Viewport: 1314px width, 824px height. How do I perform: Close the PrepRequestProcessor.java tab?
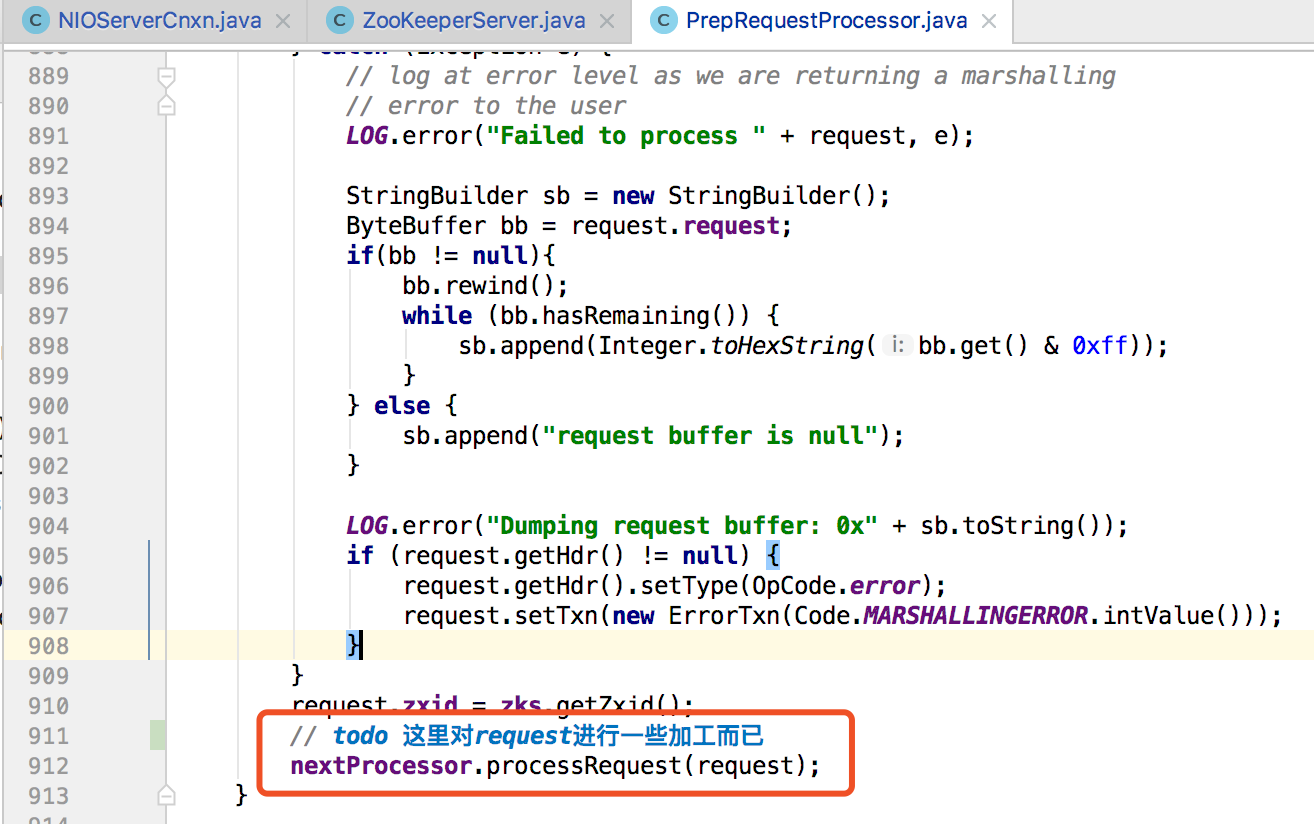pos(989,20)
